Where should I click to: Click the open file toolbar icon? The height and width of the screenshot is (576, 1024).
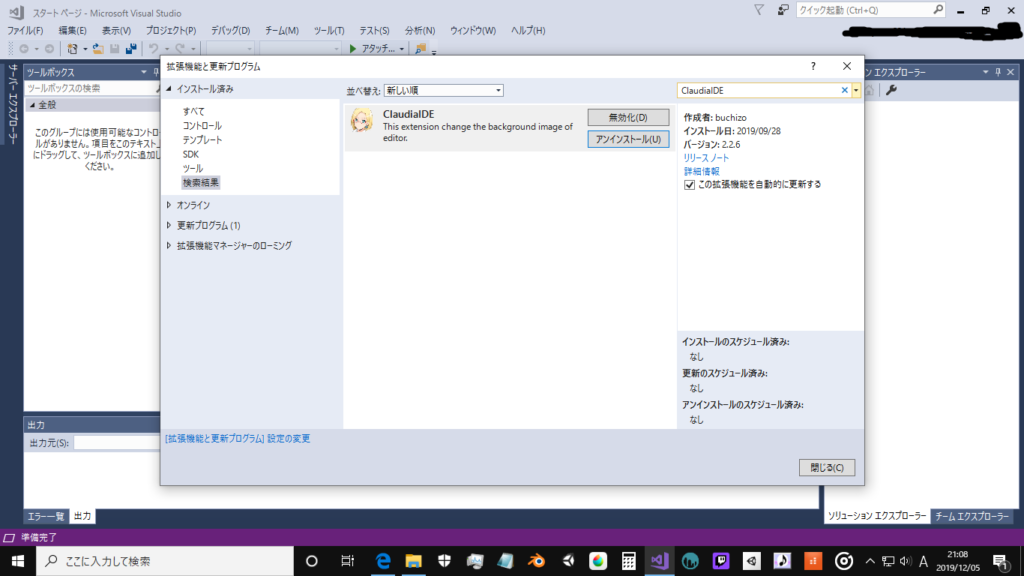[98, 49]
